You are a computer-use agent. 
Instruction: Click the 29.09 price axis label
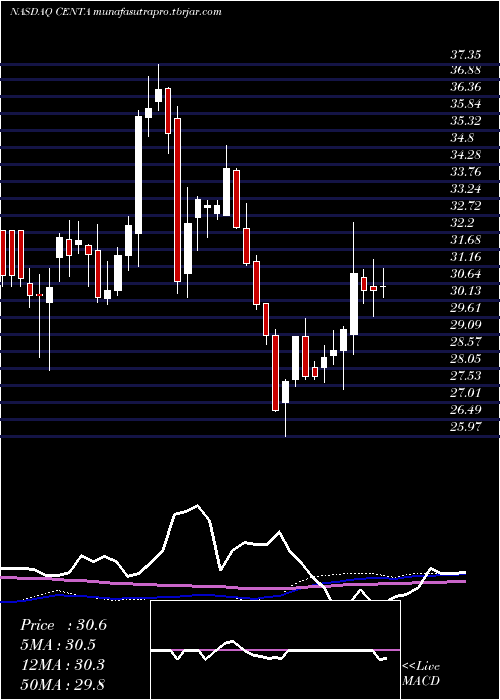point(466,325)
